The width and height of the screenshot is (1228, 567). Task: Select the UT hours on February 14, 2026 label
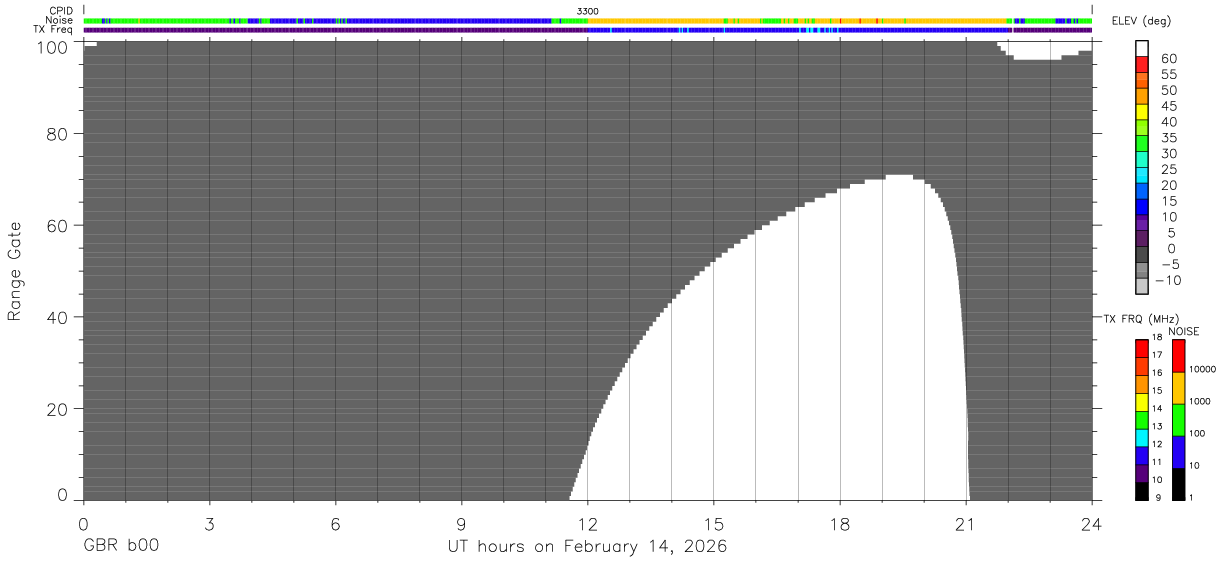click(587, 547)
